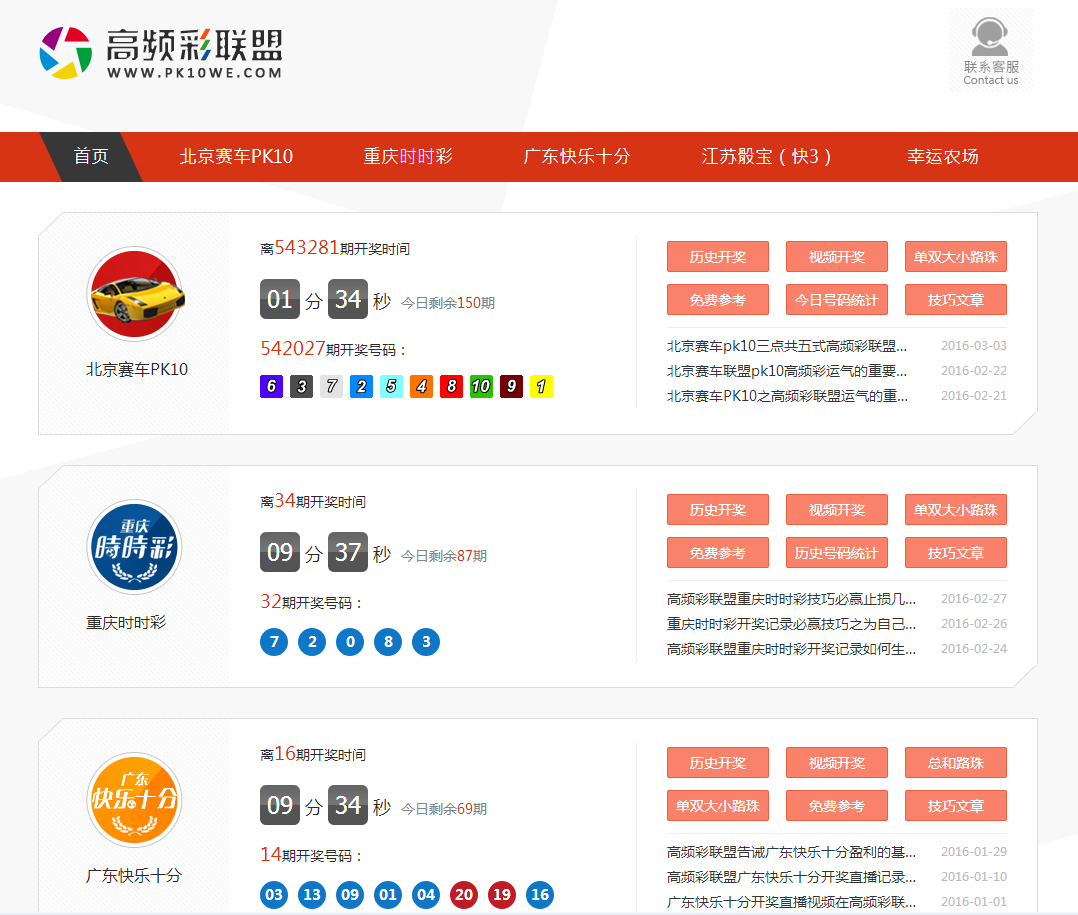Click the 广东快乐十分 label under orange icon
The width and height of the screenshot is (1078, 915).
(134, 876)
